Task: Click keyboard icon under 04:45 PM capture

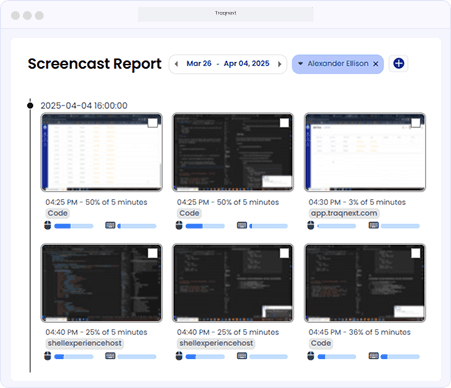Action: [x=373, y=356]
